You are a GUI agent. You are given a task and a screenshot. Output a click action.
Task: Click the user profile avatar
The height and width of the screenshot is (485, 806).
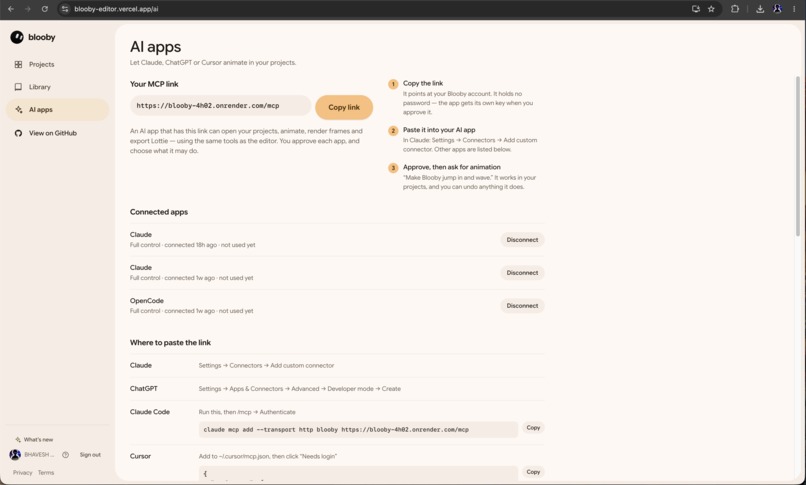pyautogui.click(x=15, y=455)
